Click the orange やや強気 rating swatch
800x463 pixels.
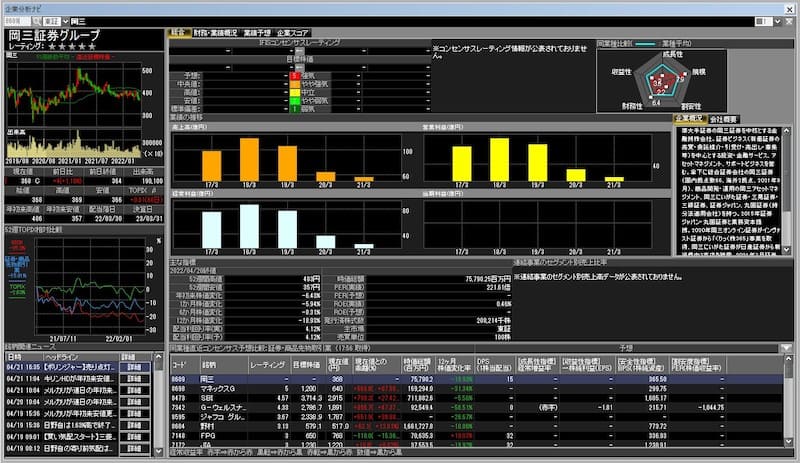pyautogui.click(x=294, y=84)
